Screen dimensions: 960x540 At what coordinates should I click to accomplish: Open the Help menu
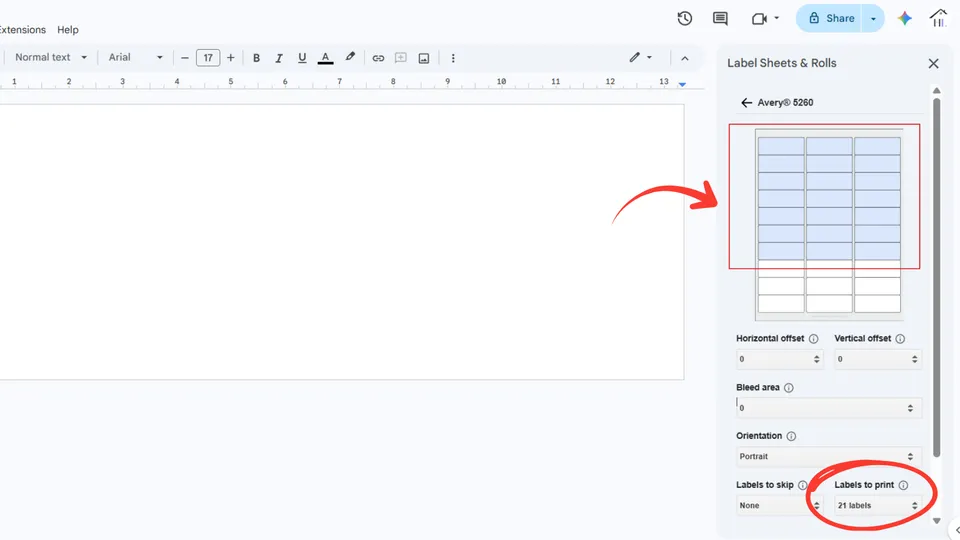pyautogui.click(x=68, y=29)
